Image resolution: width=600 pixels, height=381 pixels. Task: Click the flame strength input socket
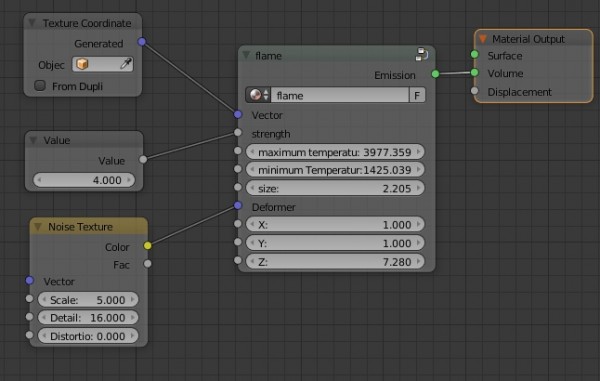click(x=238, y=132)
